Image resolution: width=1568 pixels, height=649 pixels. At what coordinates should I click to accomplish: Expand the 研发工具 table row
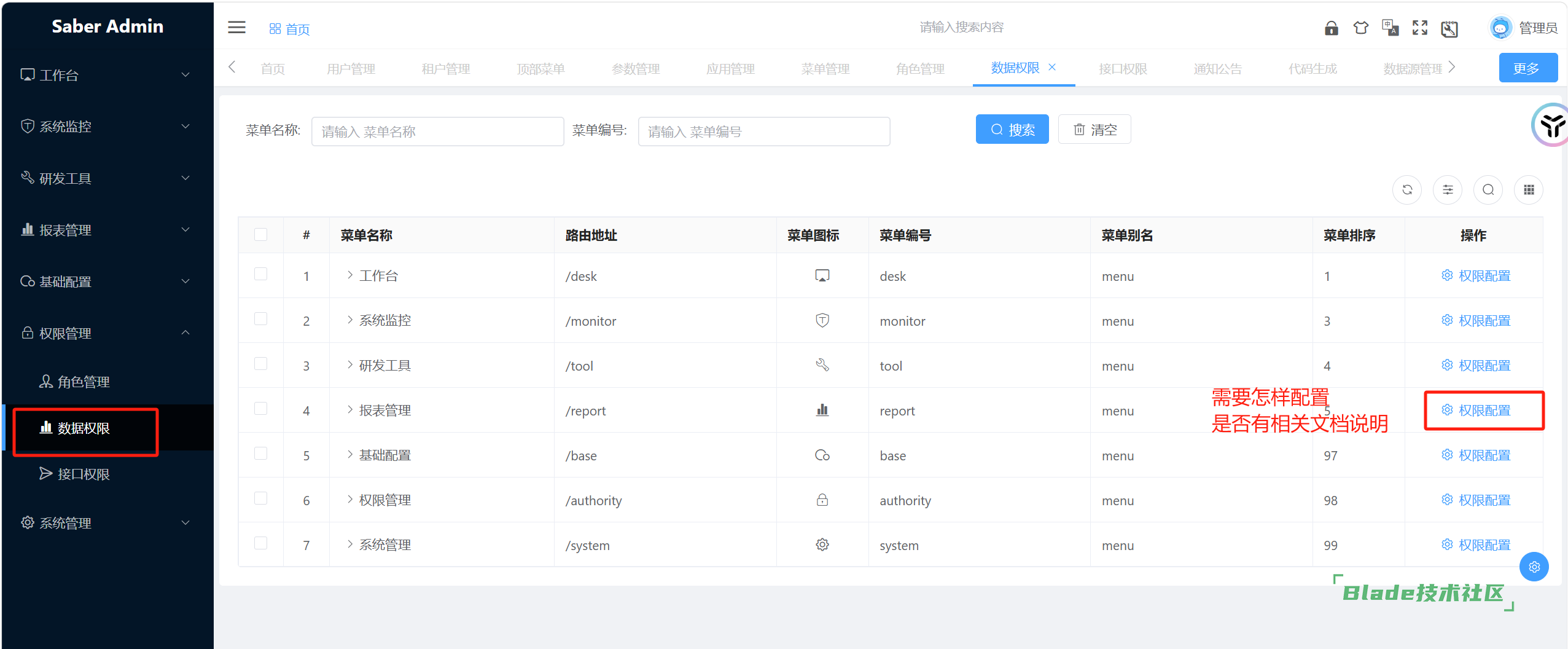[x=349, y=365]
